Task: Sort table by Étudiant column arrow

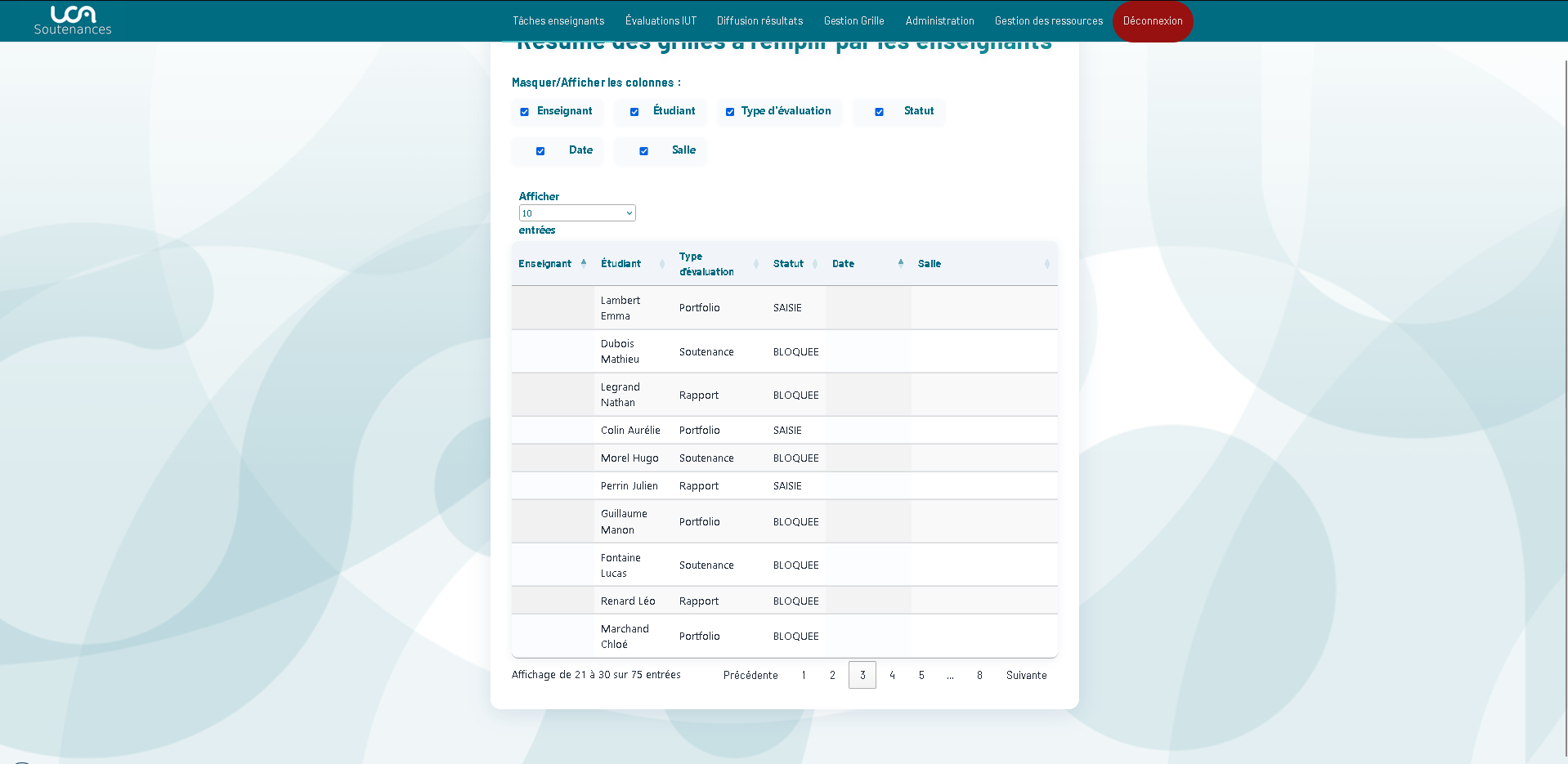Action: coord(662,264)
